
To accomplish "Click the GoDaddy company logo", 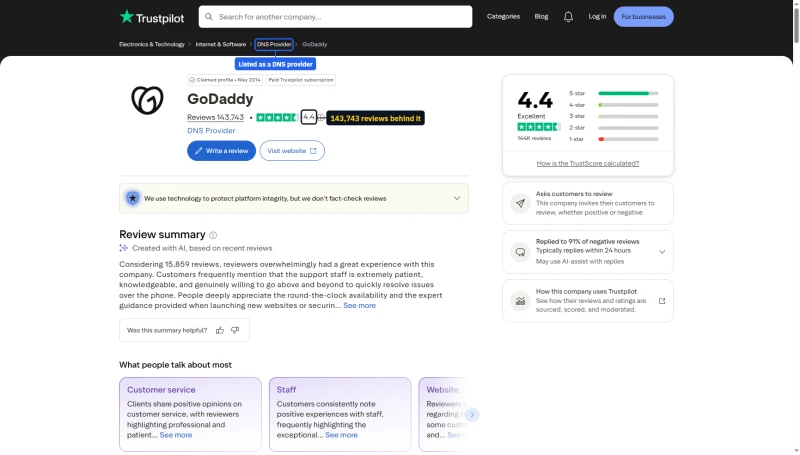I will click(x=147, y=100).
